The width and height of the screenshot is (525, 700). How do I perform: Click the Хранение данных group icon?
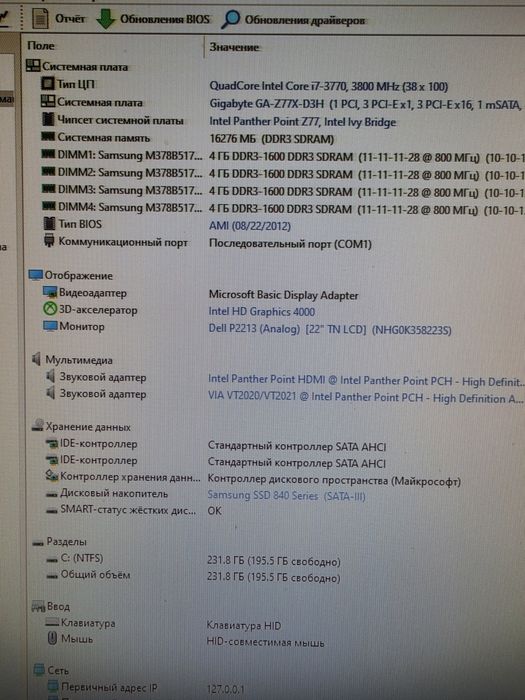[37, 426]
